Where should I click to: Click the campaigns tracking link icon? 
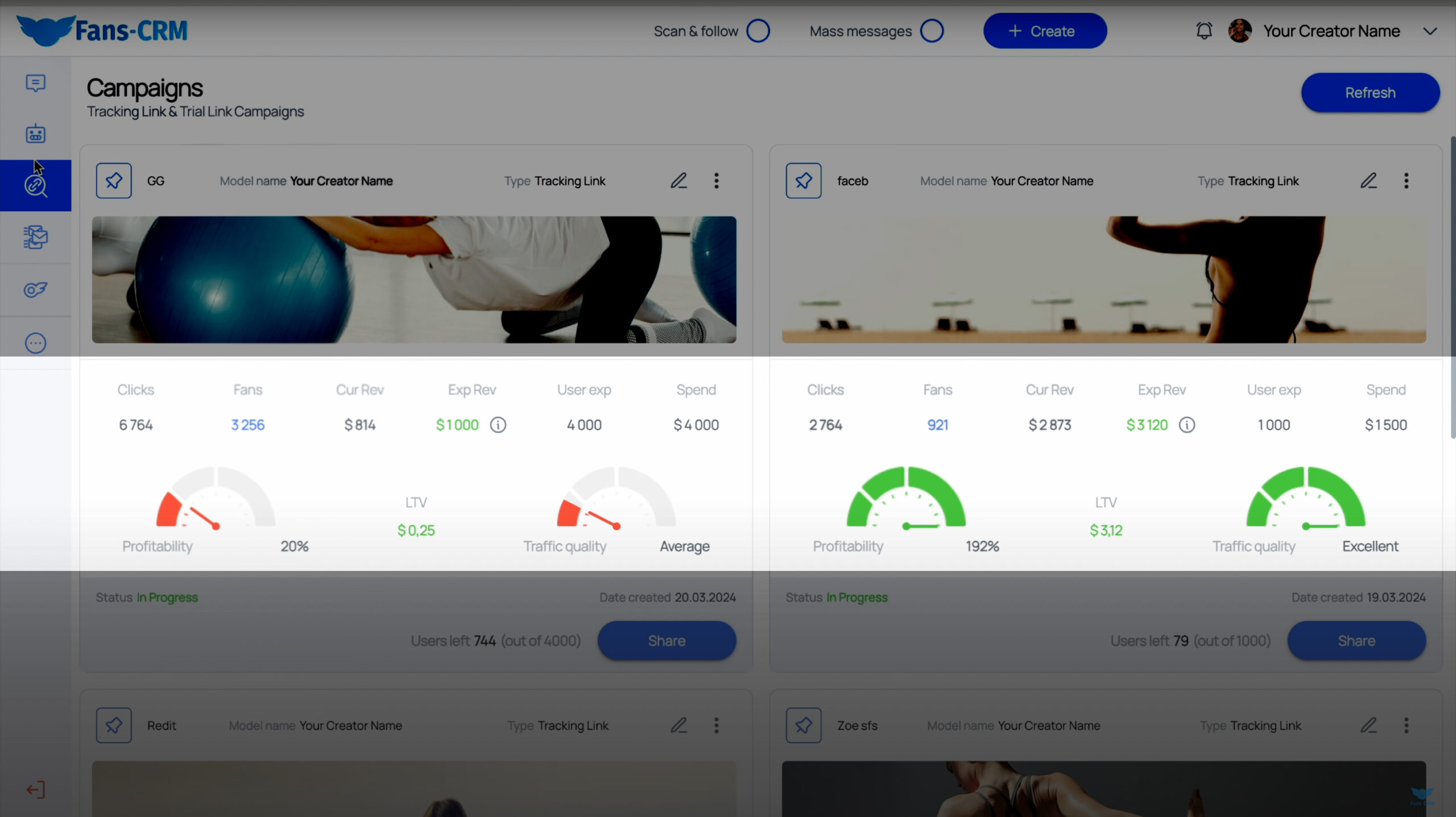[x=35, y=184]
